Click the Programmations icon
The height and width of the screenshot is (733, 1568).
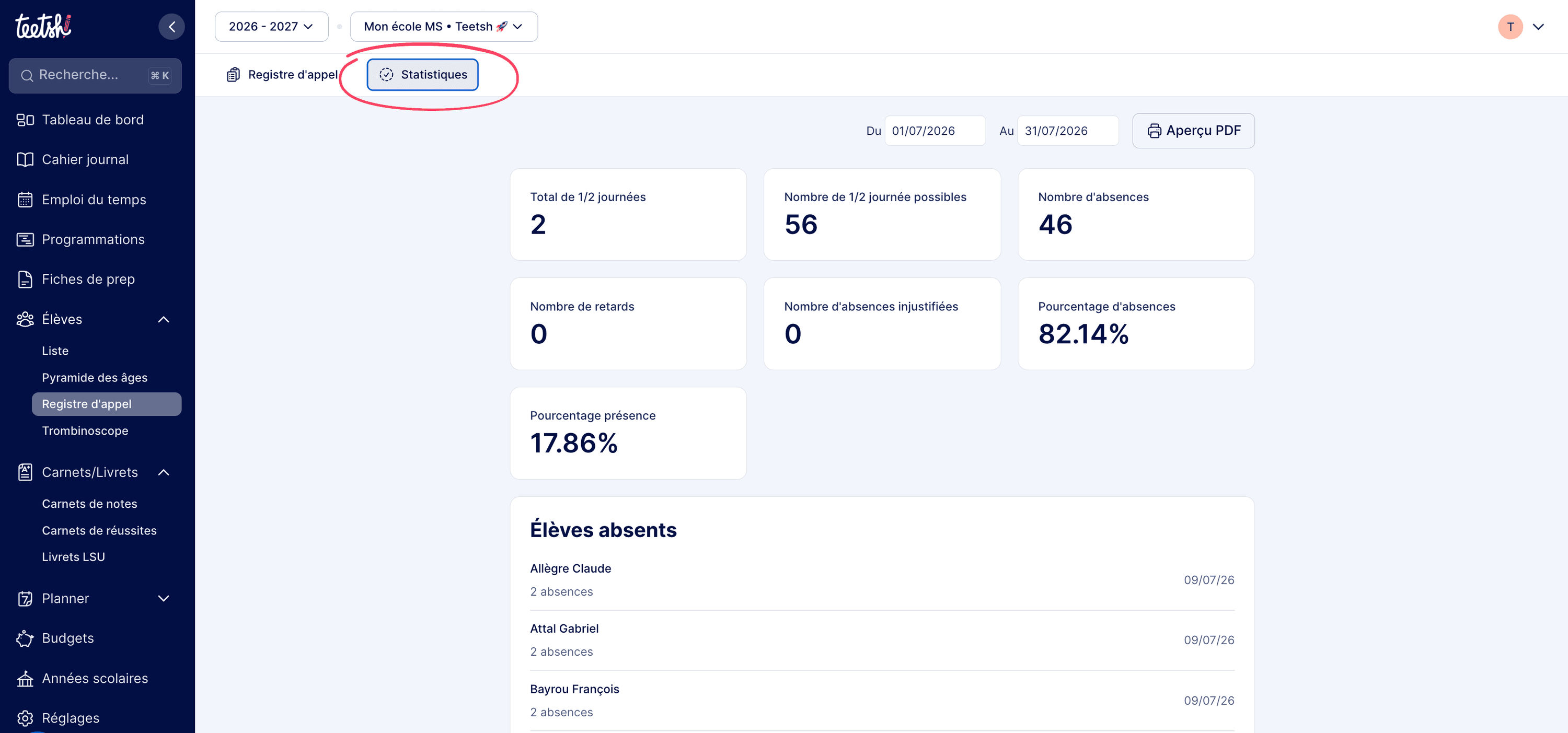click(x=25, y=240)
